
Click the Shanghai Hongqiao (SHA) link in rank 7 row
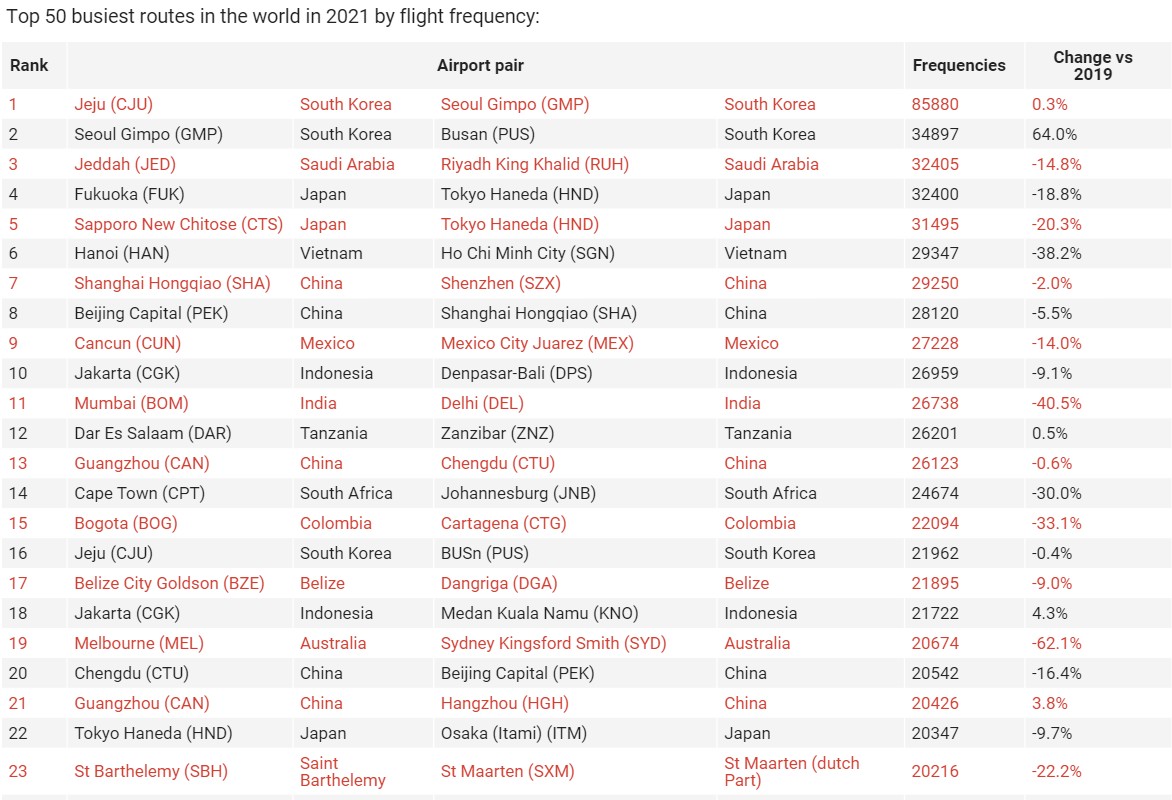pos(172,284)
